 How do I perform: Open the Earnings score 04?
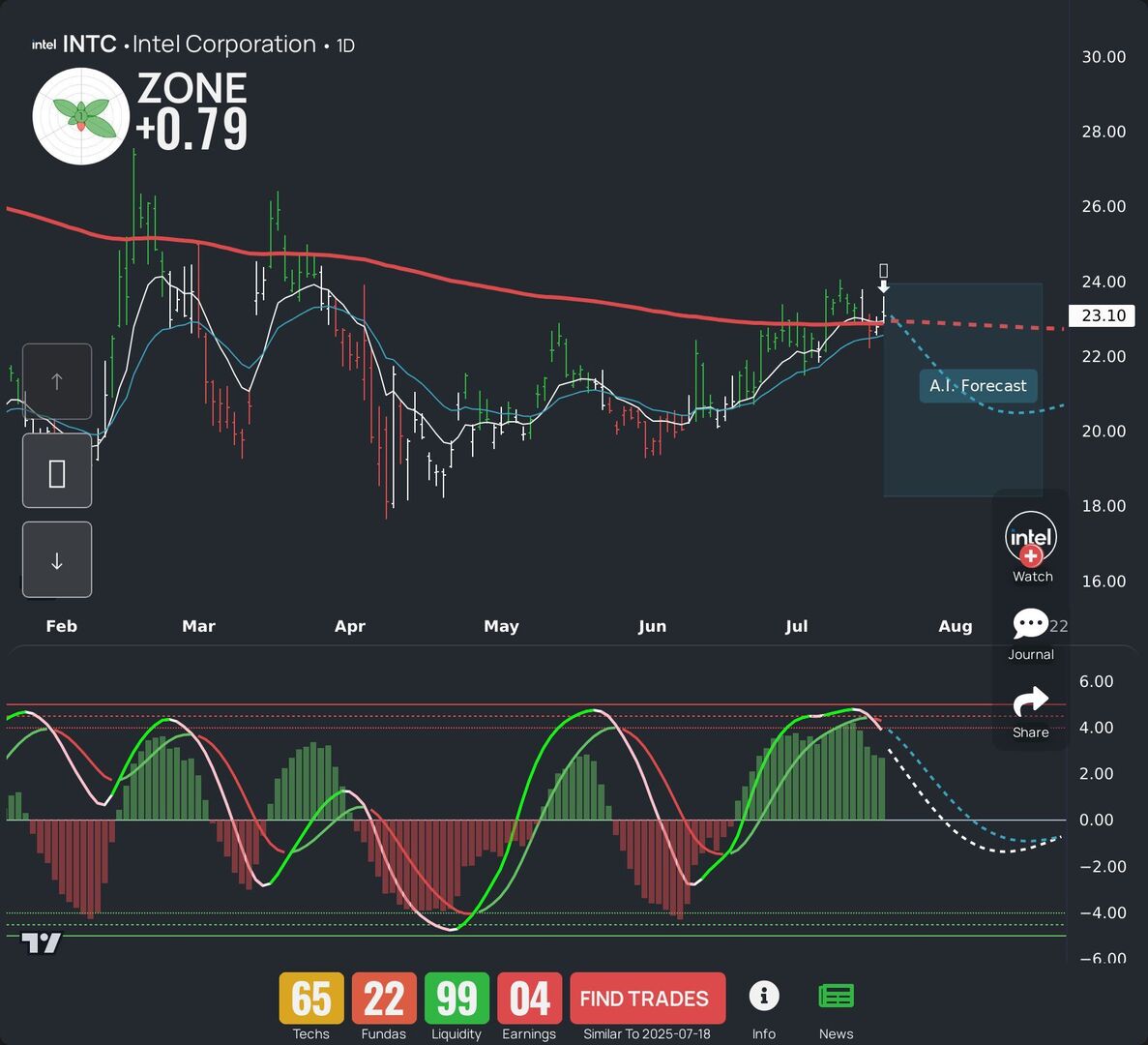[x=529, y=999]
